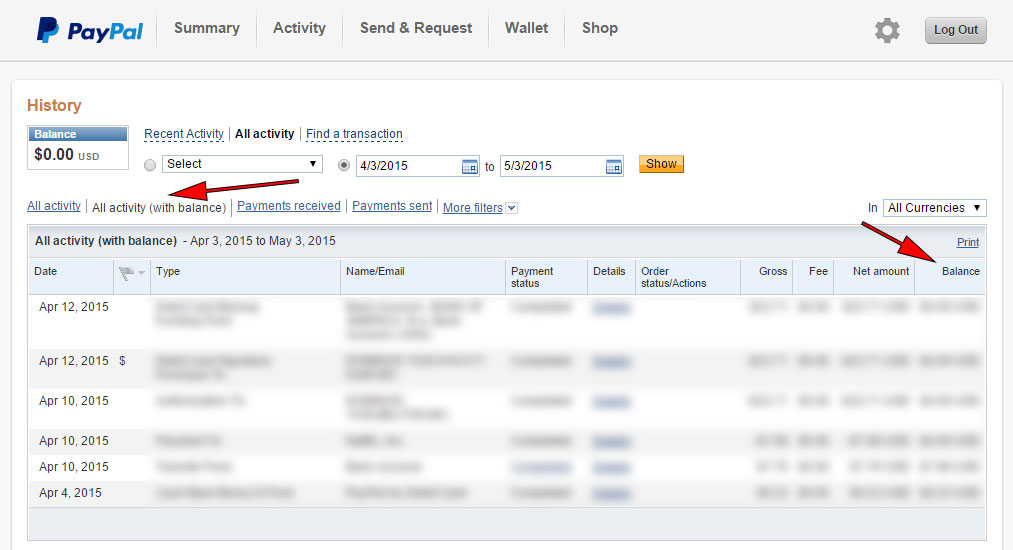This screenshot has height=550, width=1013.
Task: Go to the Wallet tab
Action: click(x=527, y=28)
